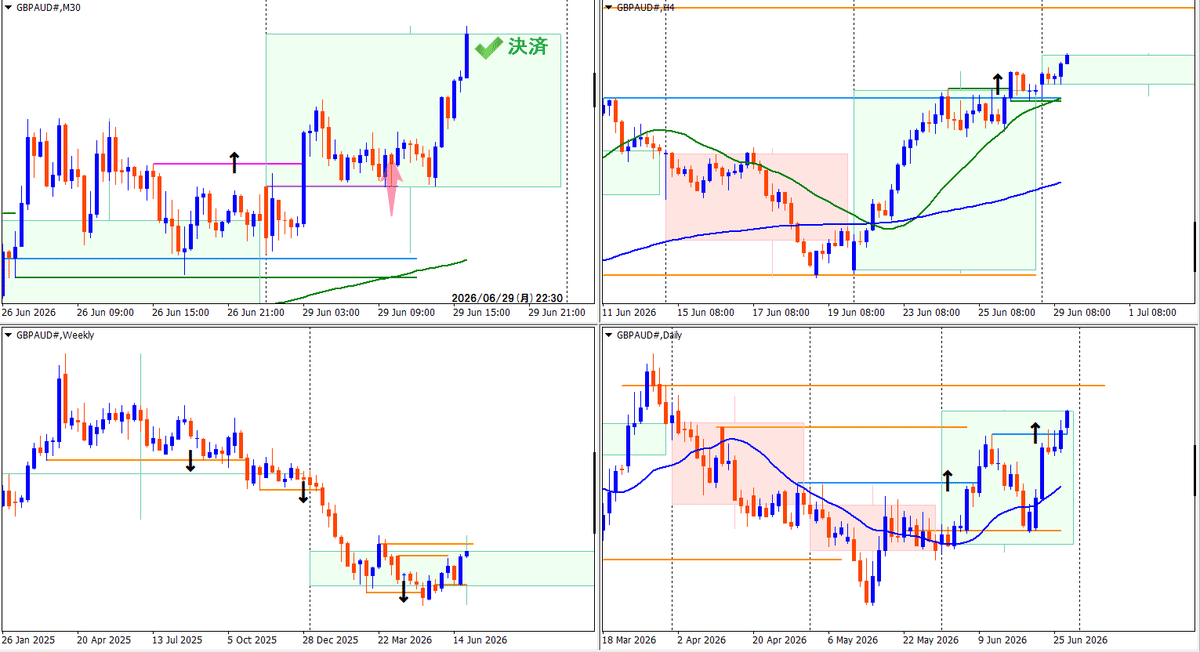The width and height of the screenshot is (1200, 652).
Task: Select down arrow near 13 Jul 2025 on Weekly
Action: point(190,460)
